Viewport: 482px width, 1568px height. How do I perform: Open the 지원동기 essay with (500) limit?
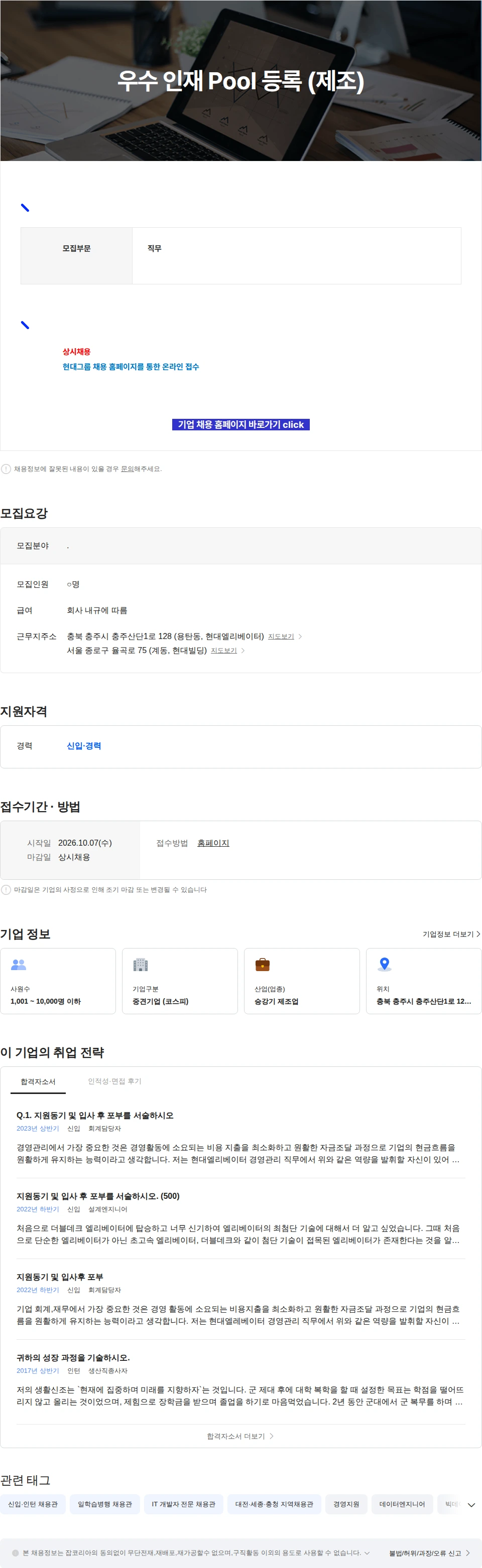click(98, 1196)
